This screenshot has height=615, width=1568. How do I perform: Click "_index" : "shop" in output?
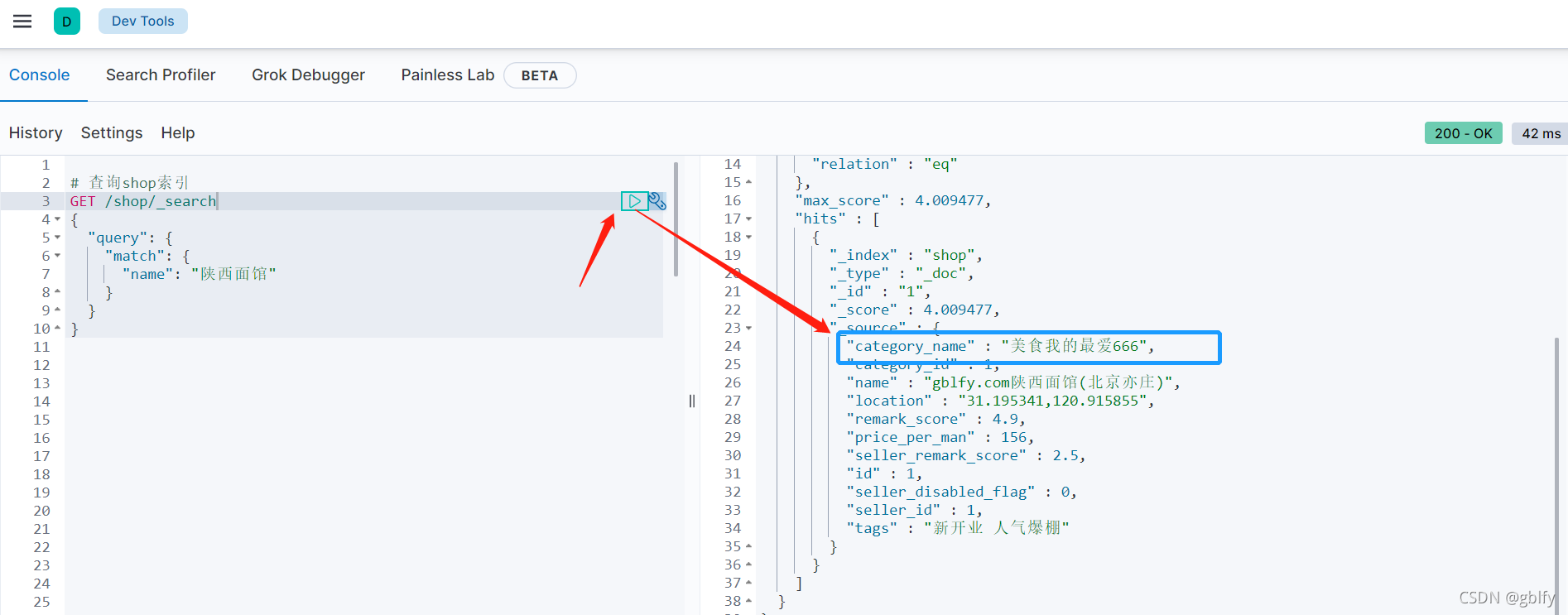[x=906, y=255]
